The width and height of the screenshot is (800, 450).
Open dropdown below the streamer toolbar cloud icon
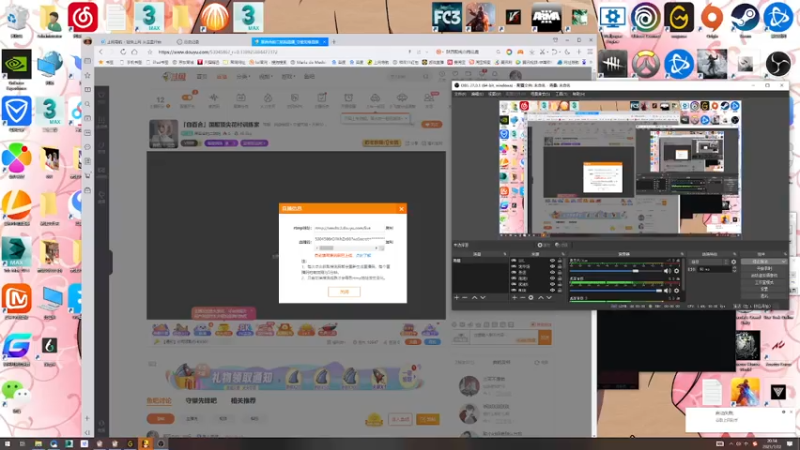click(375, 118)
